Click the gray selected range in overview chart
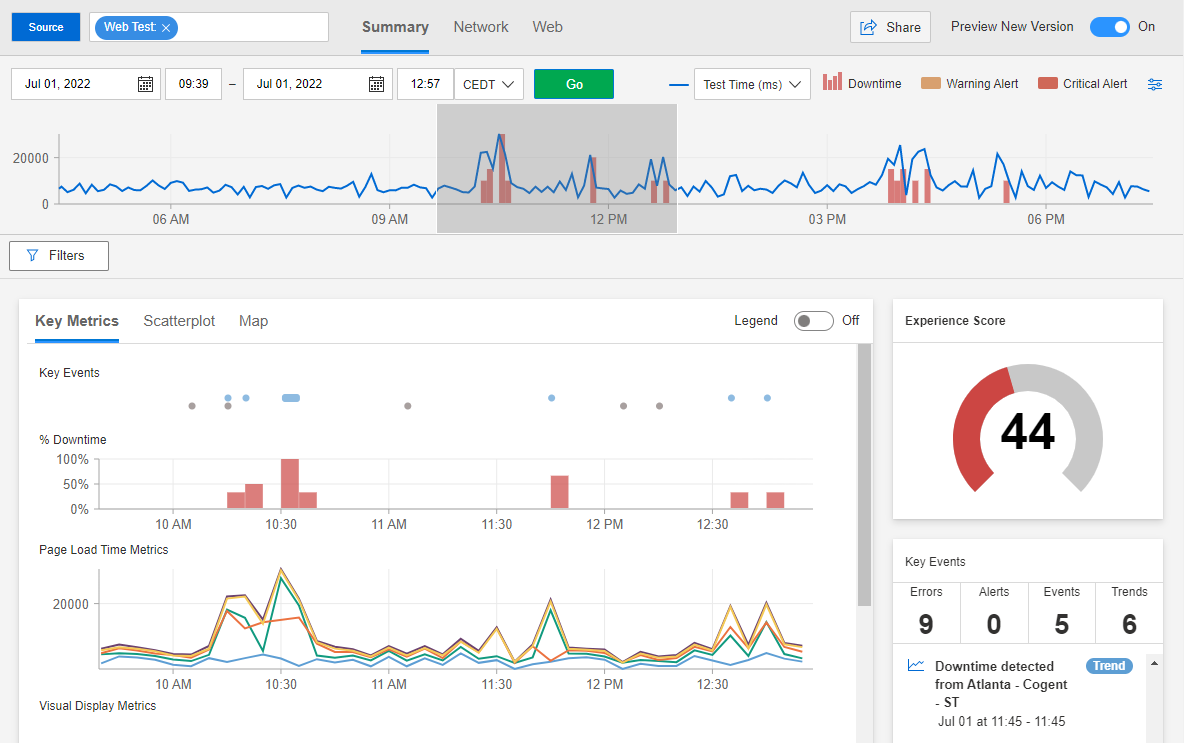The height and width of the screenshot is (743, 1184). [x=557, y=168]
